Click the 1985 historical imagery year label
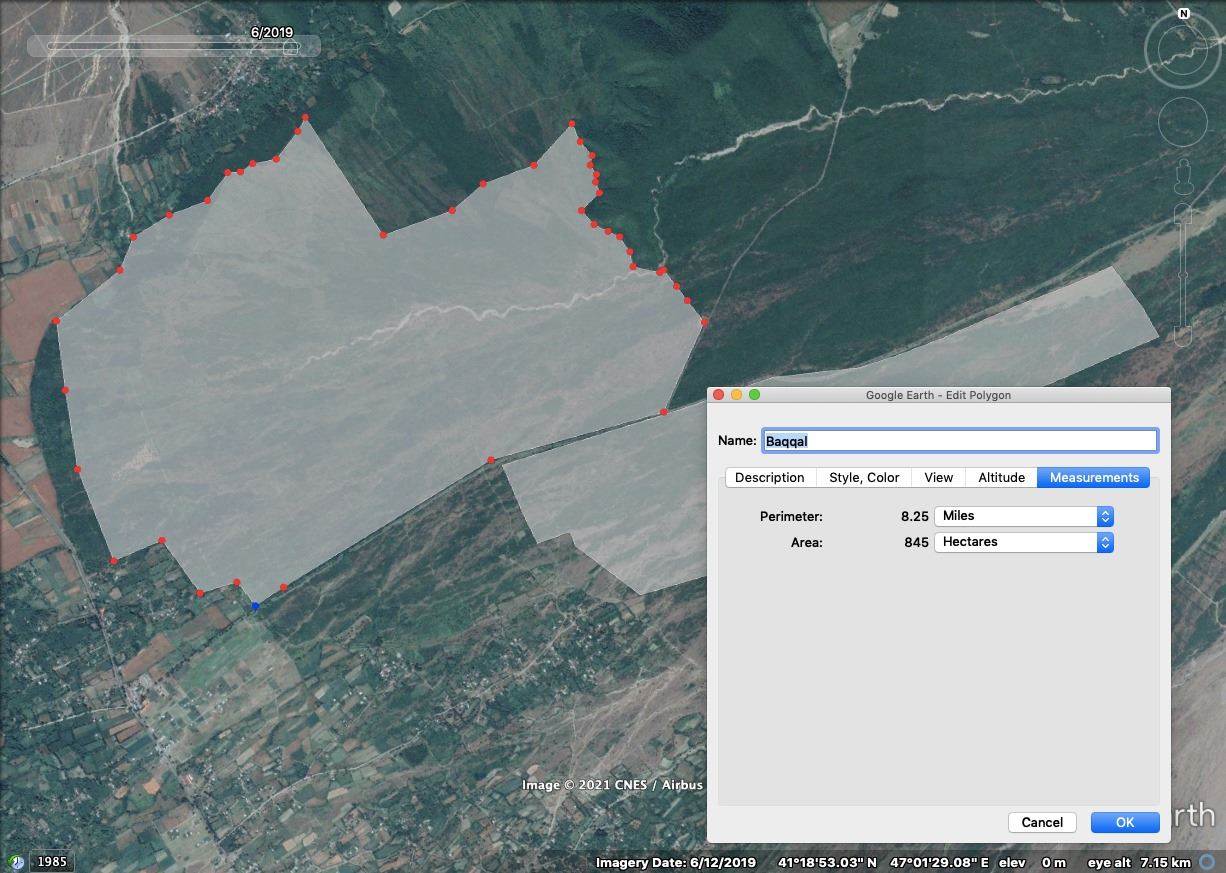The width and height of the screenshot is (1226, 873). tap(52, 861)
